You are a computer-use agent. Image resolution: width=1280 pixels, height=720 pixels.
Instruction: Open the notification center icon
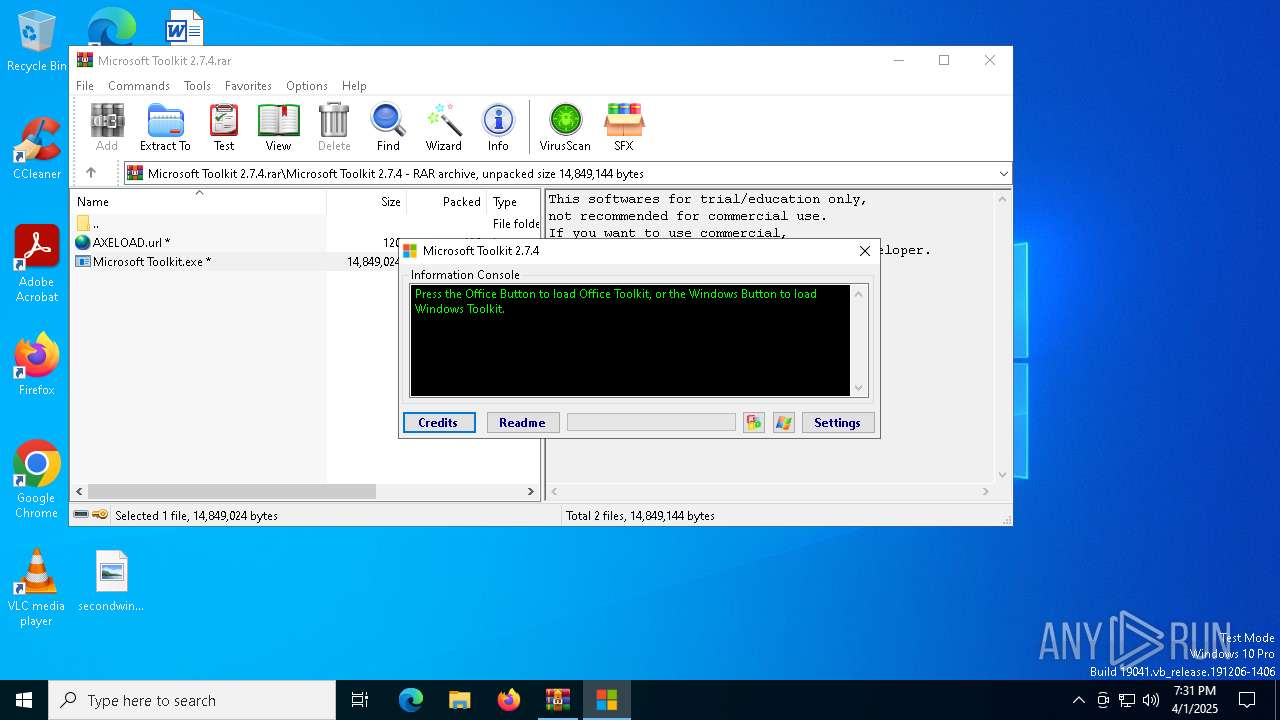tap(1247, 700)
